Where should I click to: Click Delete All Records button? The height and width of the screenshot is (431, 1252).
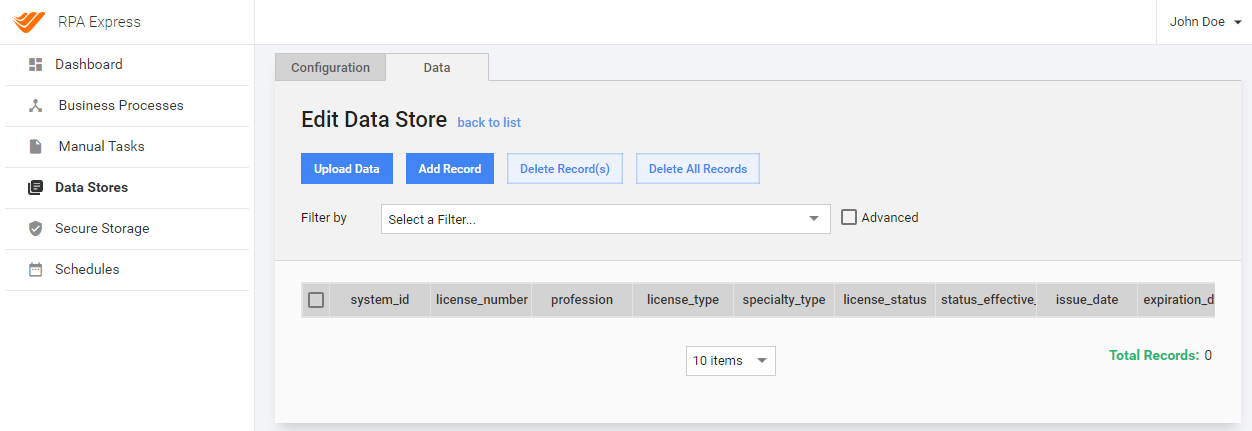[698, 169]
